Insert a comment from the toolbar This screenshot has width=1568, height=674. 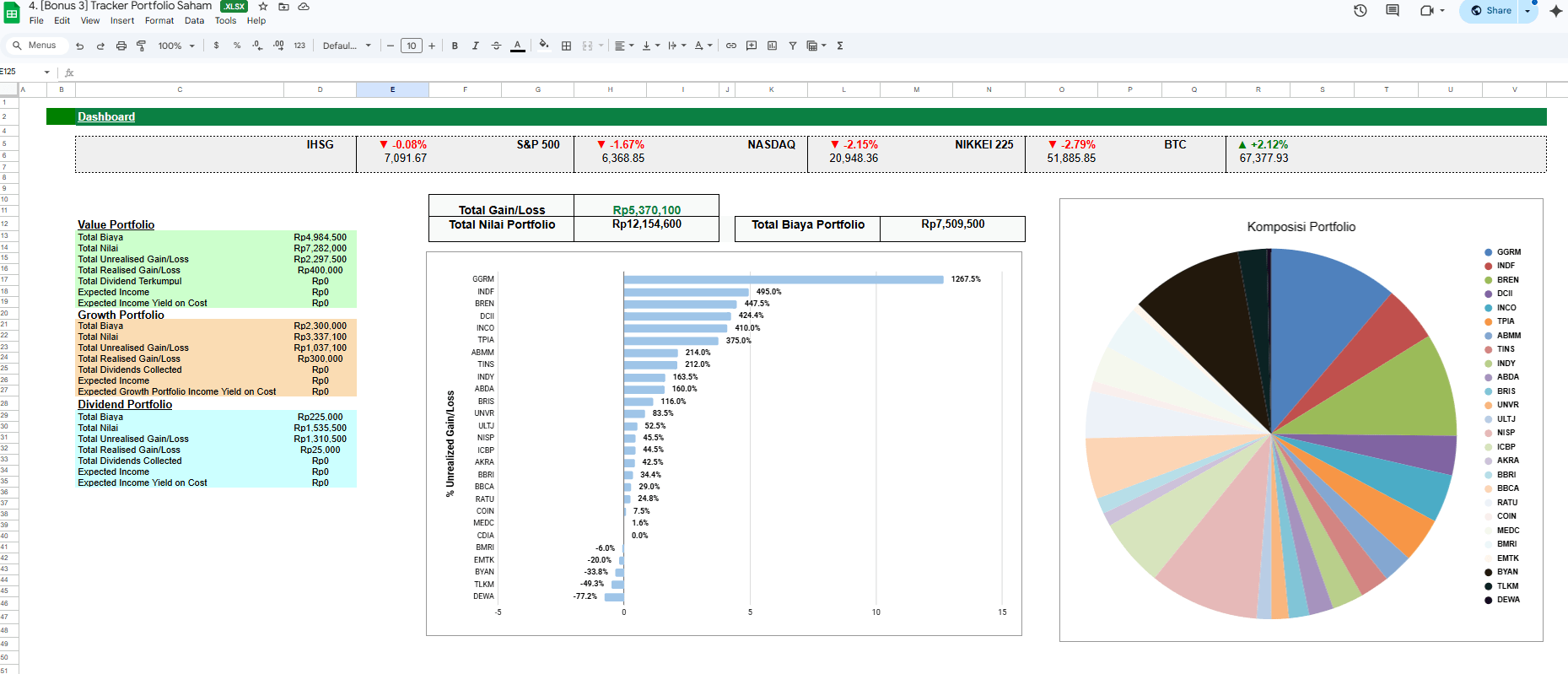pos(752,46)
